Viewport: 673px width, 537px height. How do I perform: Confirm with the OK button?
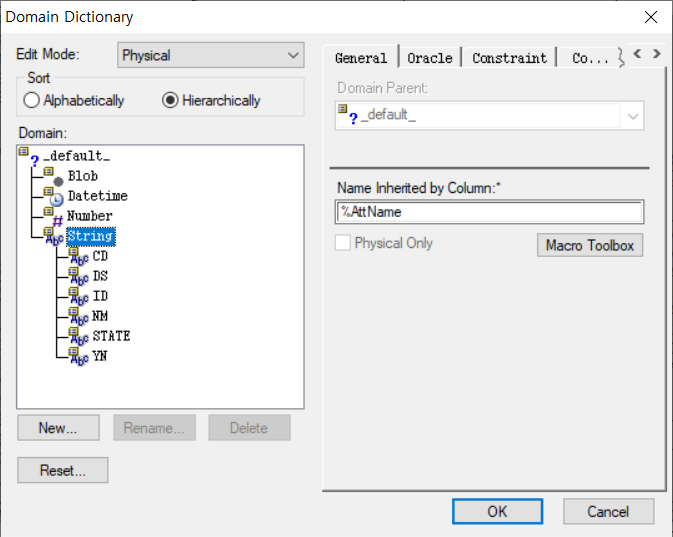point(497,511)
